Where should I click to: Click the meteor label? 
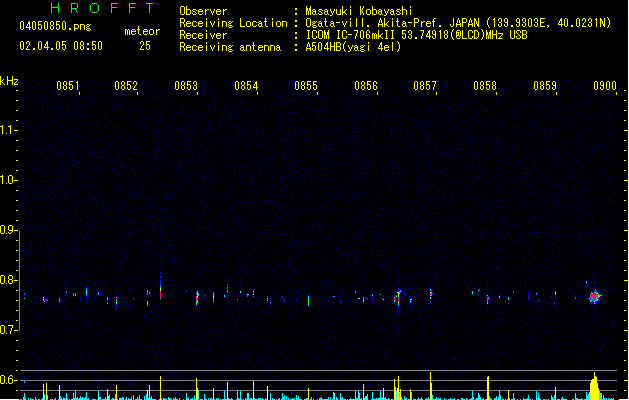142,31
